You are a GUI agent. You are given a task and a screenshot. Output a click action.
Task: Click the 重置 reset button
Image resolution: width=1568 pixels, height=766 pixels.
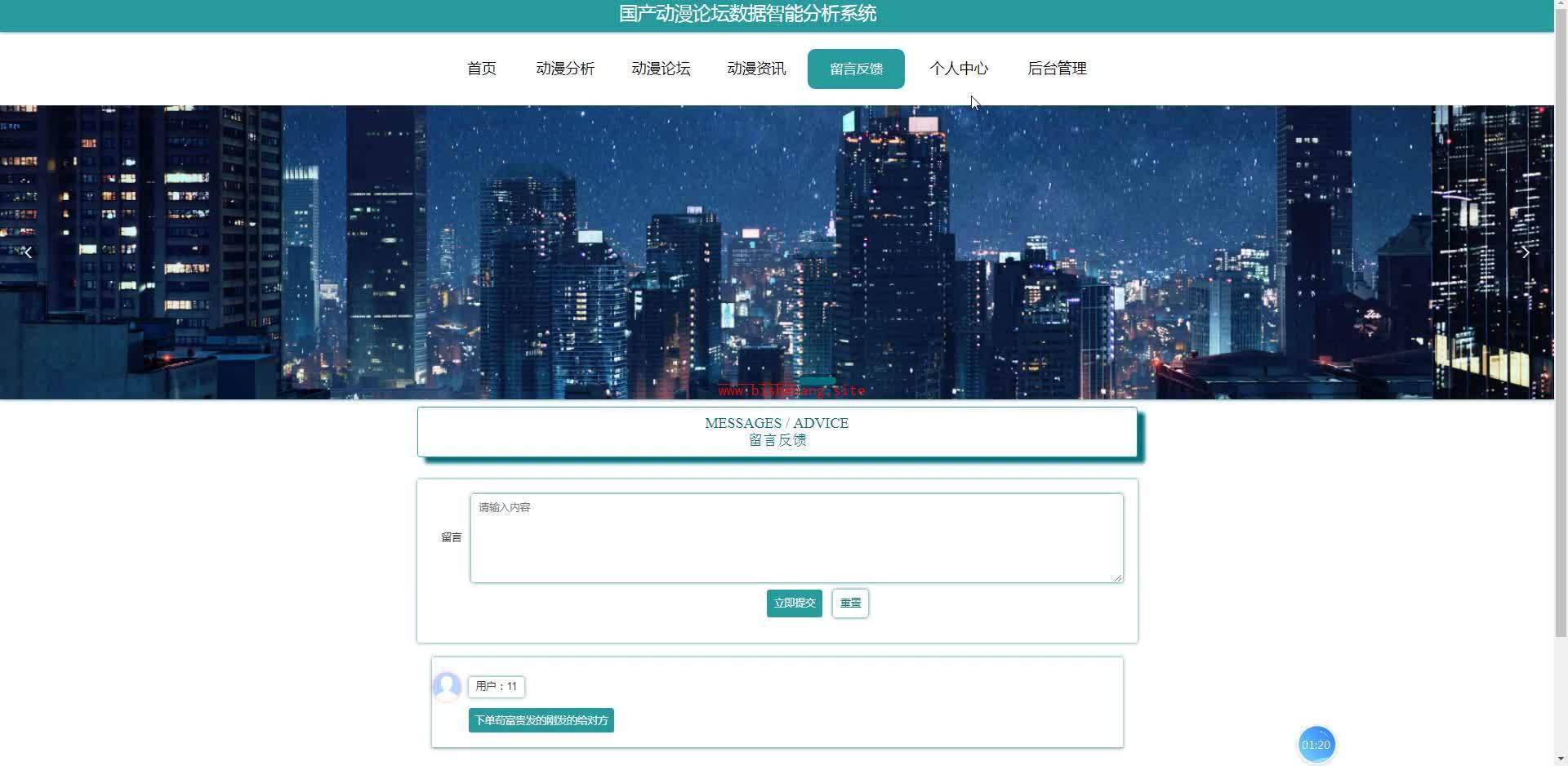850,603
